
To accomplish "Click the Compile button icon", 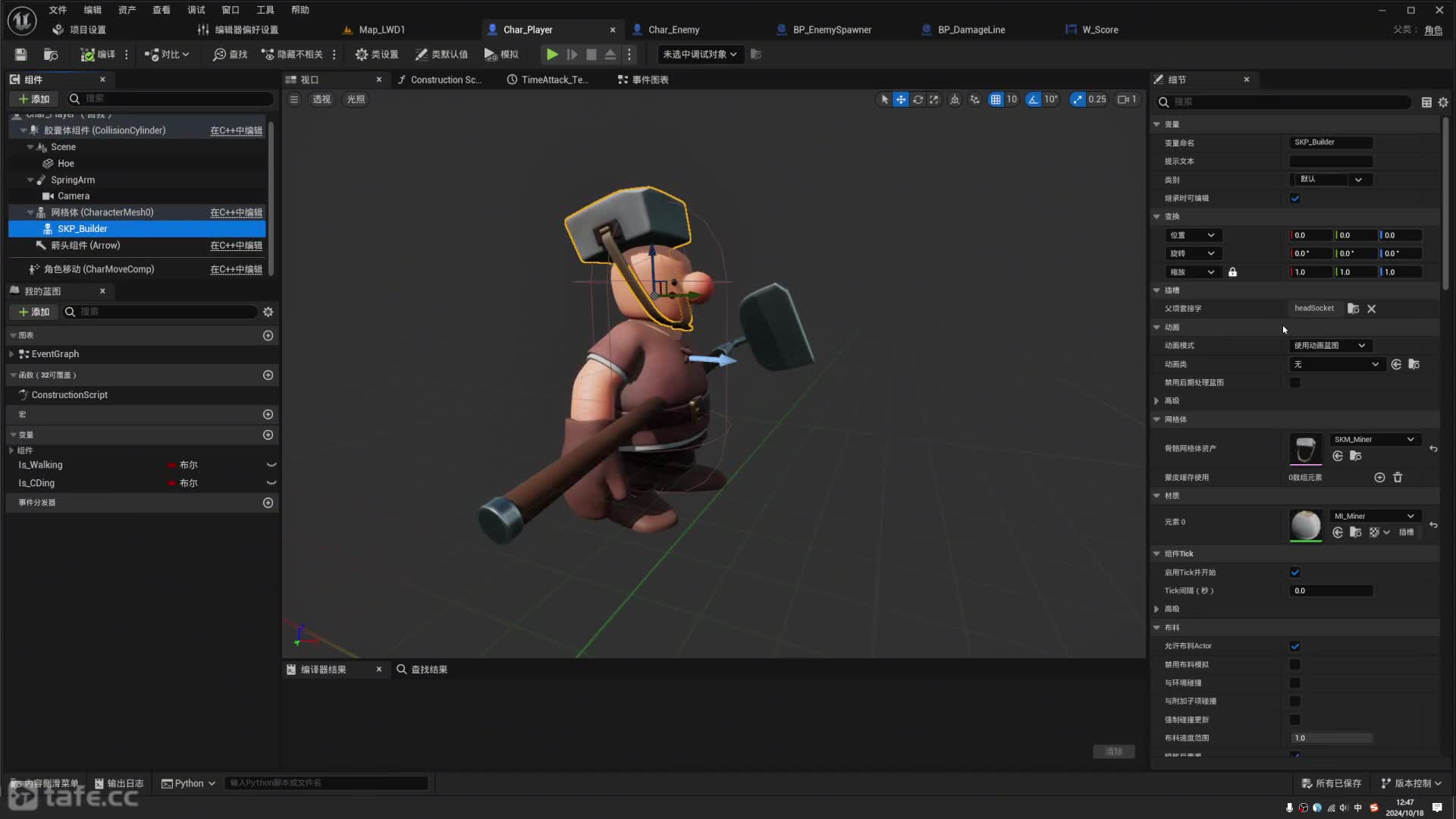I will 88,54.
